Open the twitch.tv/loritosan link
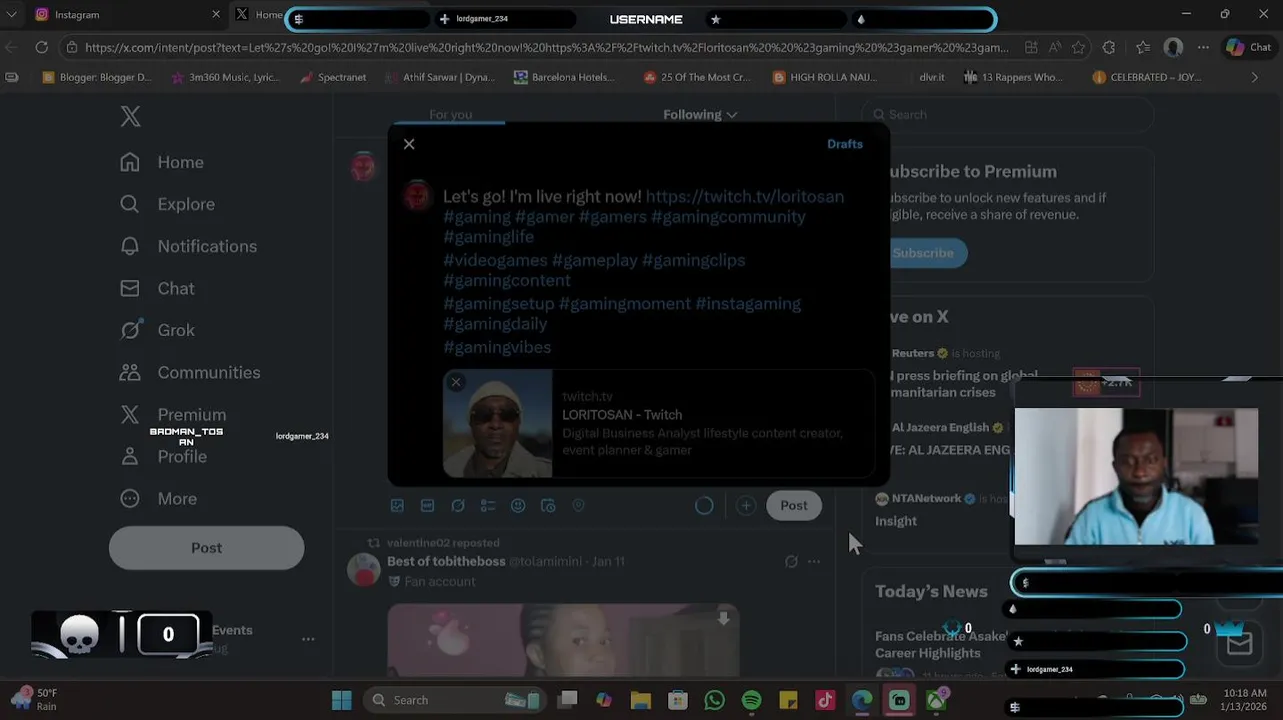Image resolution: width=1283 pixels, height=720 pixels. tap(745, 197)
